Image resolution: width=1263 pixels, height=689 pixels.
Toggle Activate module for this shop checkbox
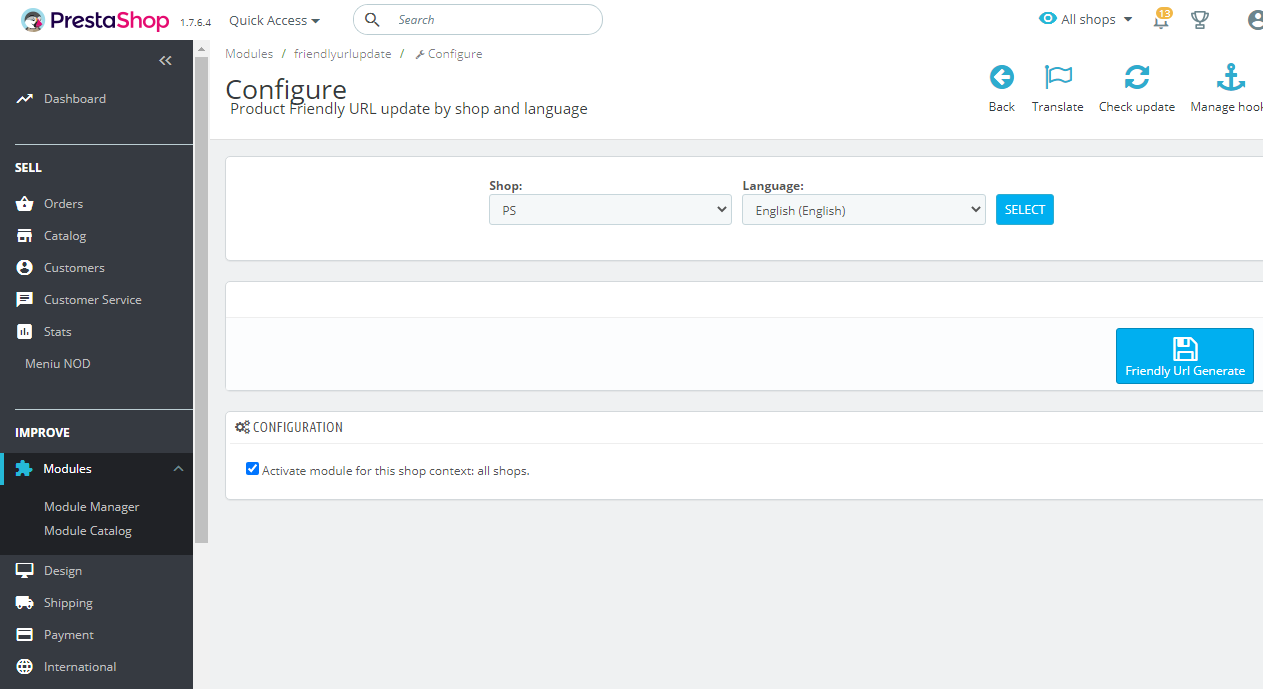[252, 469]
